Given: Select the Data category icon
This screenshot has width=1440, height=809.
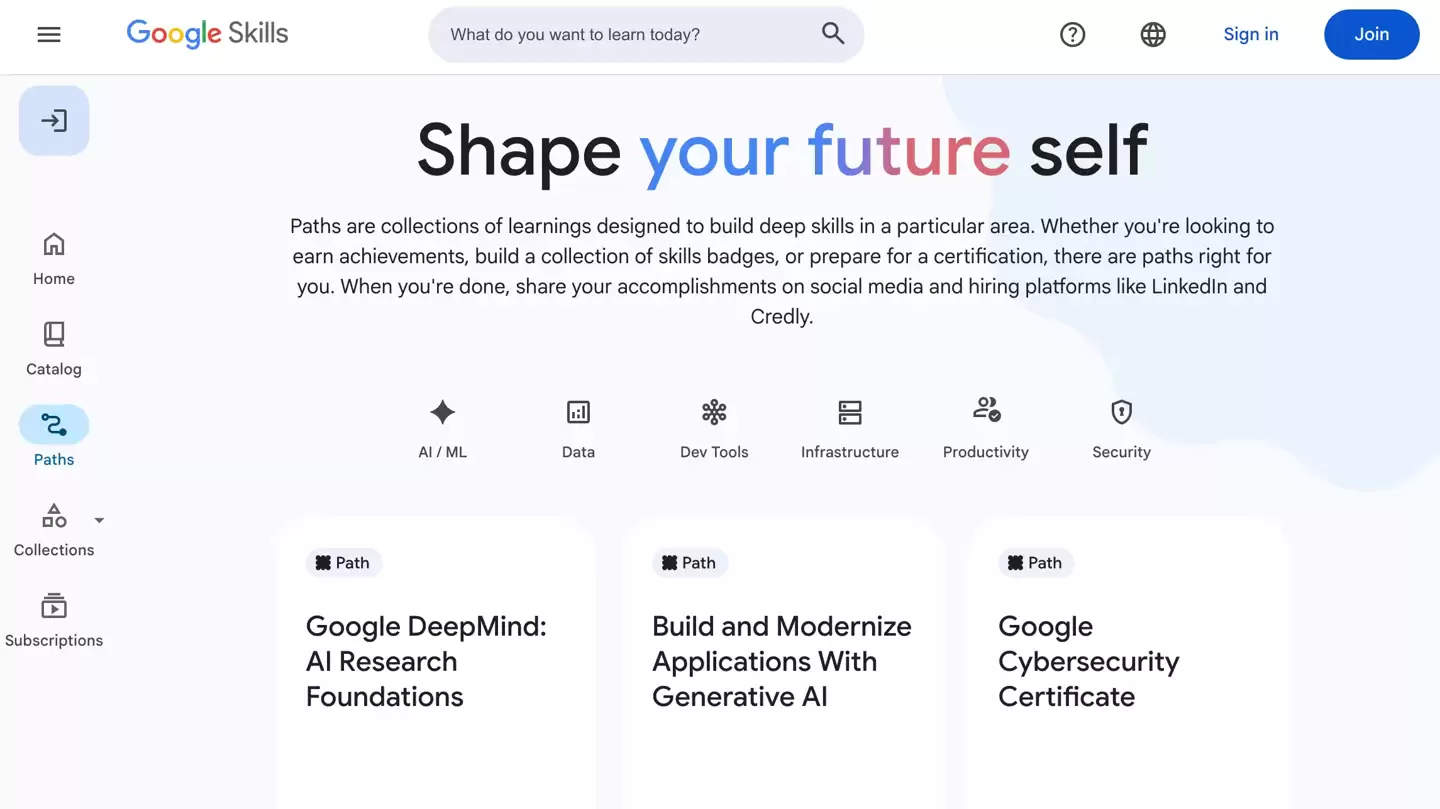Looking at the screenshot, I should pyautogui.click(x=578, y=412).
